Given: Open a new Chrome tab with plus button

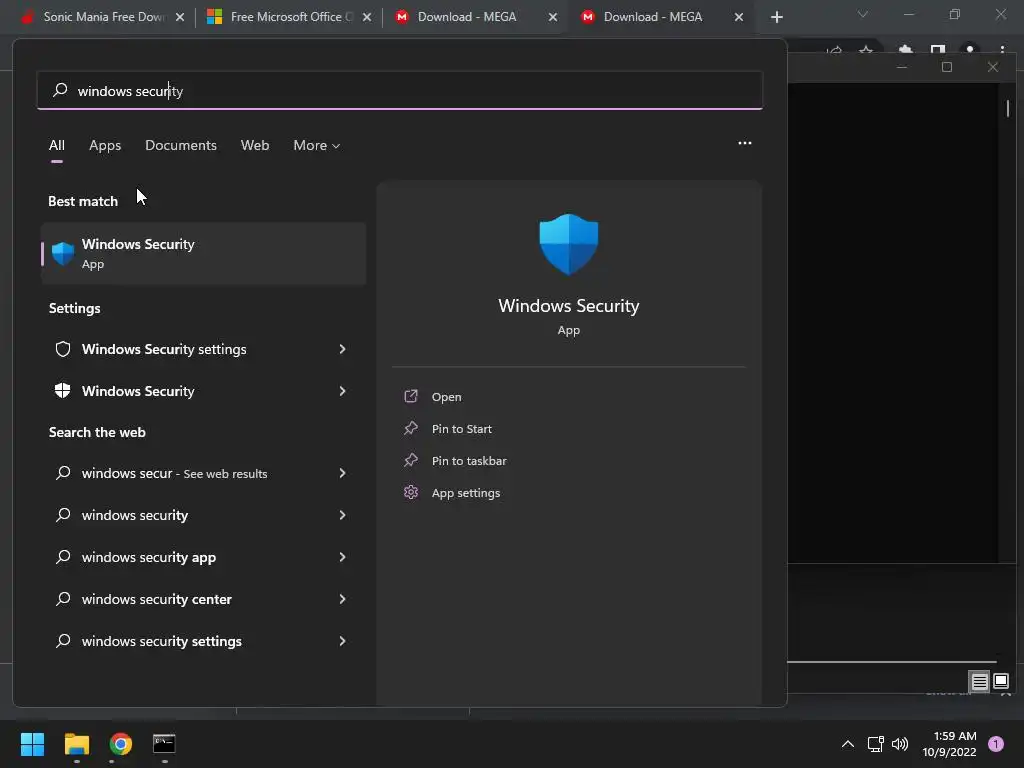Looking at the screenshot, I should point(776,17).
